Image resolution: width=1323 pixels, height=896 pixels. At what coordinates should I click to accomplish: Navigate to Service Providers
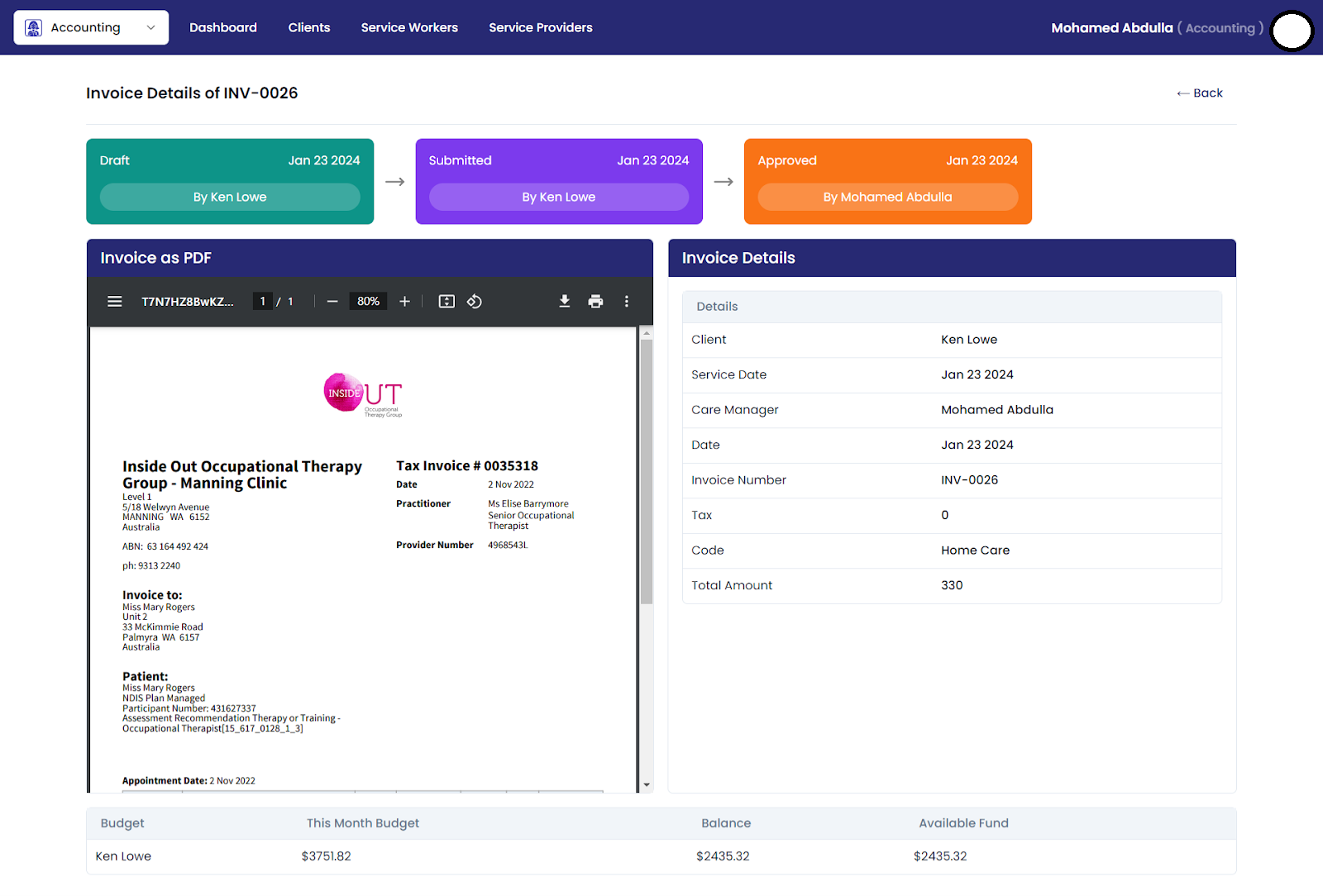click(x=541, y=27)
